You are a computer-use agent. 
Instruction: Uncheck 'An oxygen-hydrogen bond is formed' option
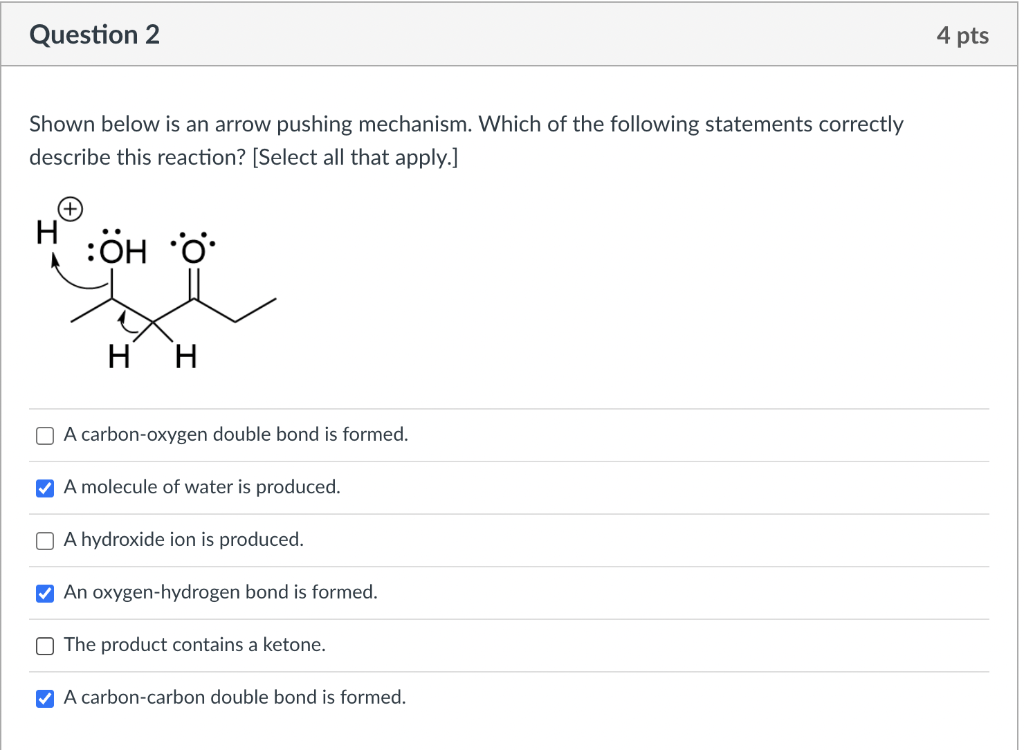45,593
